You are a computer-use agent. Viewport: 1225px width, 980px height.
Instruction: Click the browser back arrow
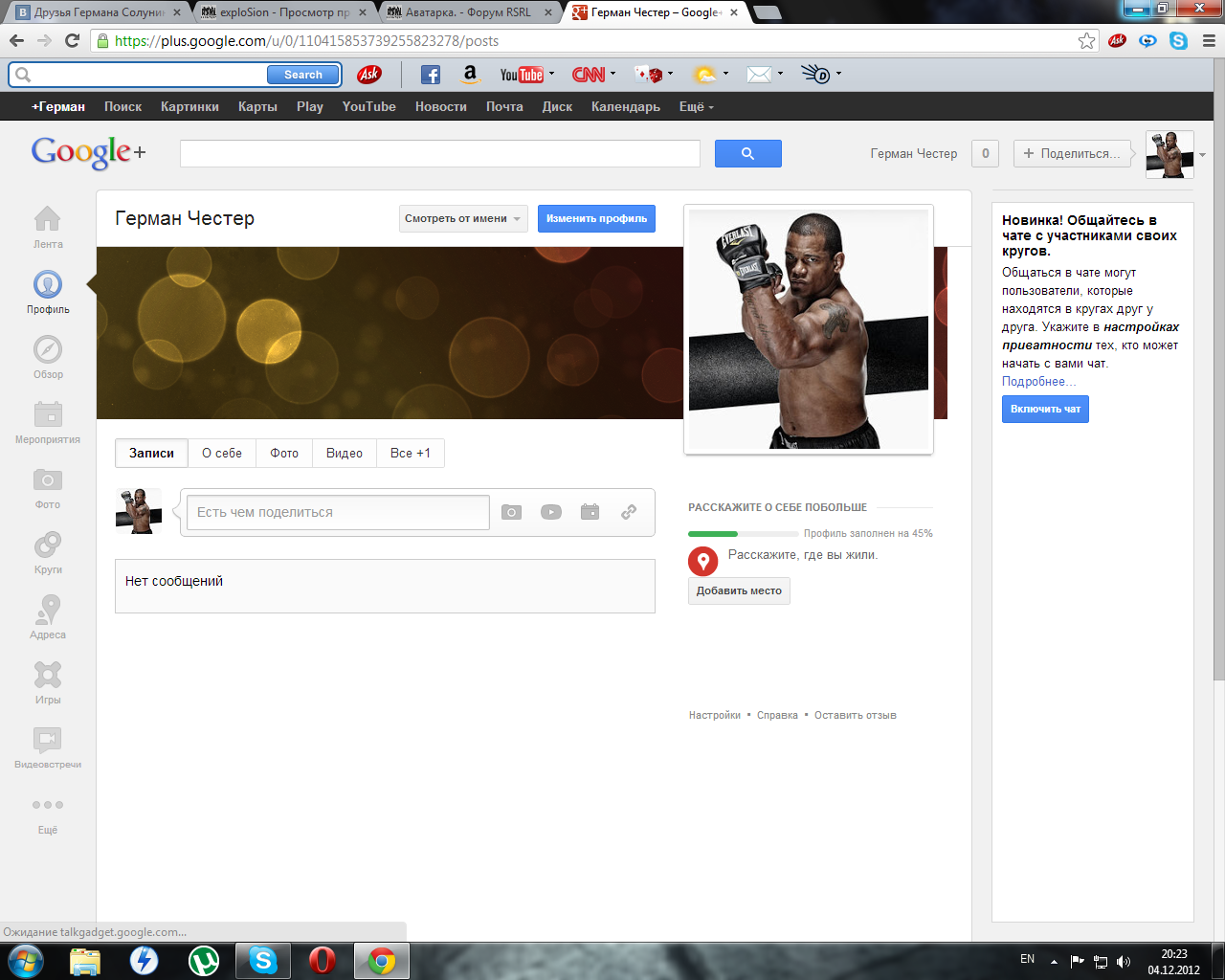[16, 40]
